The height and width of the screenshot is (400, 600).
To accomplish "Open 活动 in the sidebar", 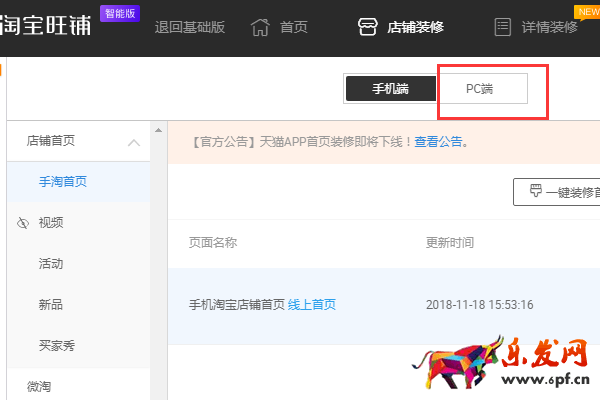I will [51, 264].
